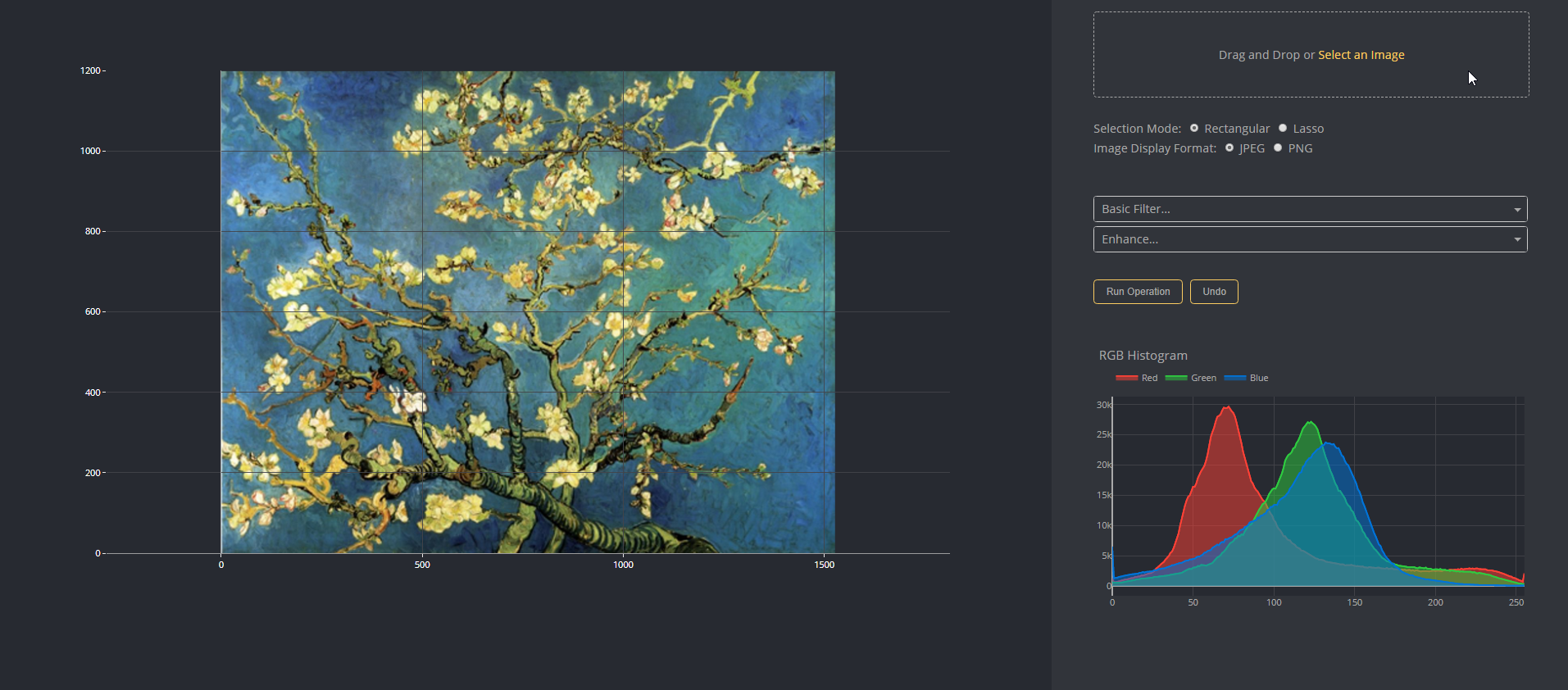Click the Image Display Format label
The height and width of the screenshot is (690, 1568).
[1154, 148]
